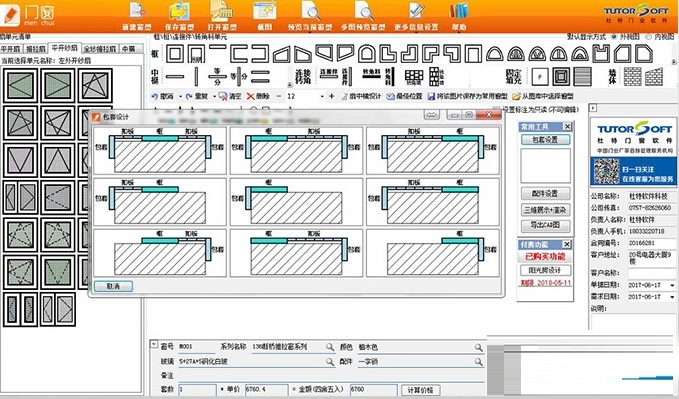Image resolution: width=679 pixels, height=399 pixels.
Task: Choose 包套 design with 扣板 on both sides
Action: pos(160,151)
